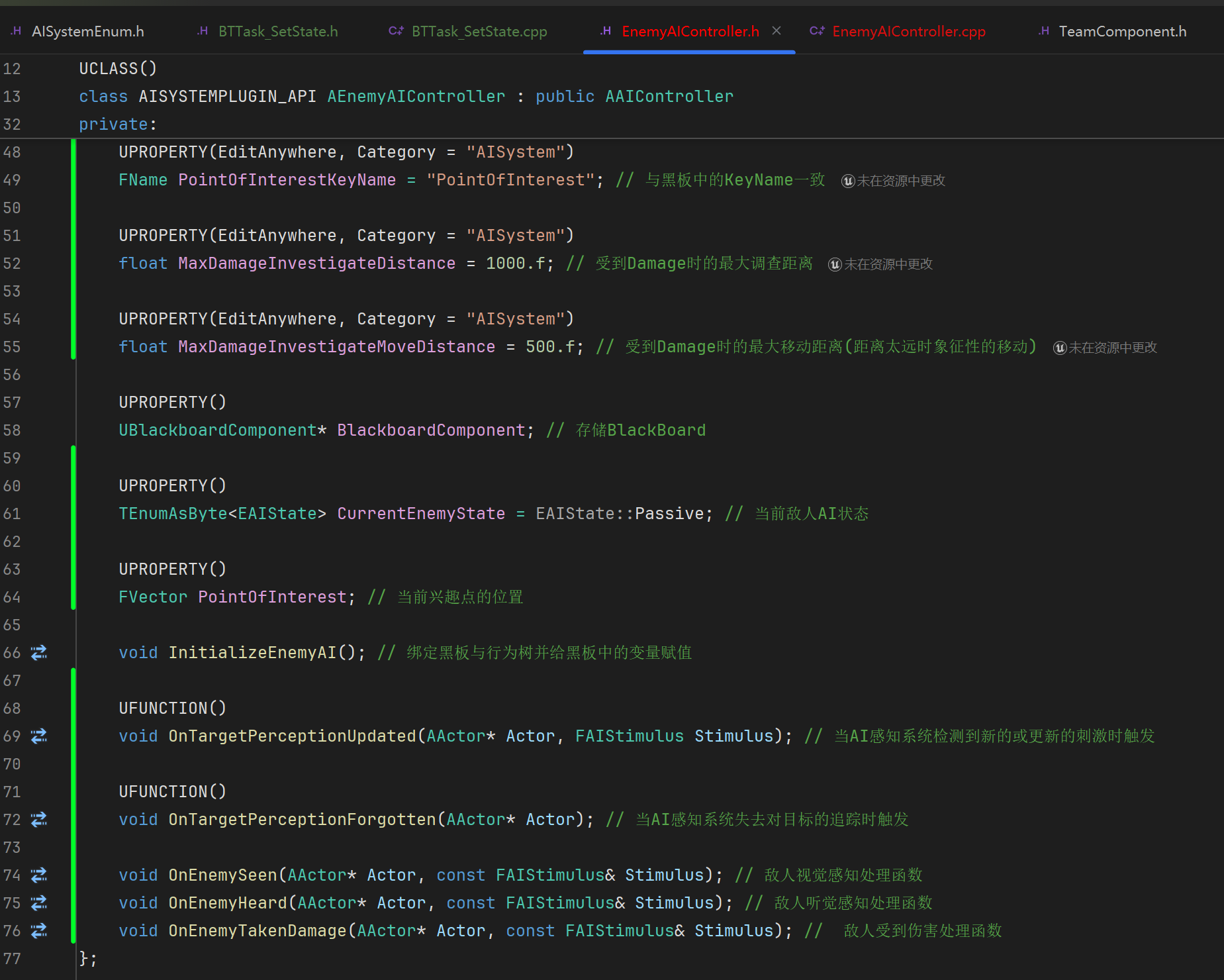Switch to the BTTask_SetState.cpp tab
Image resolution: width=1224 pixels, height=980 pixels.
point(468,31)
